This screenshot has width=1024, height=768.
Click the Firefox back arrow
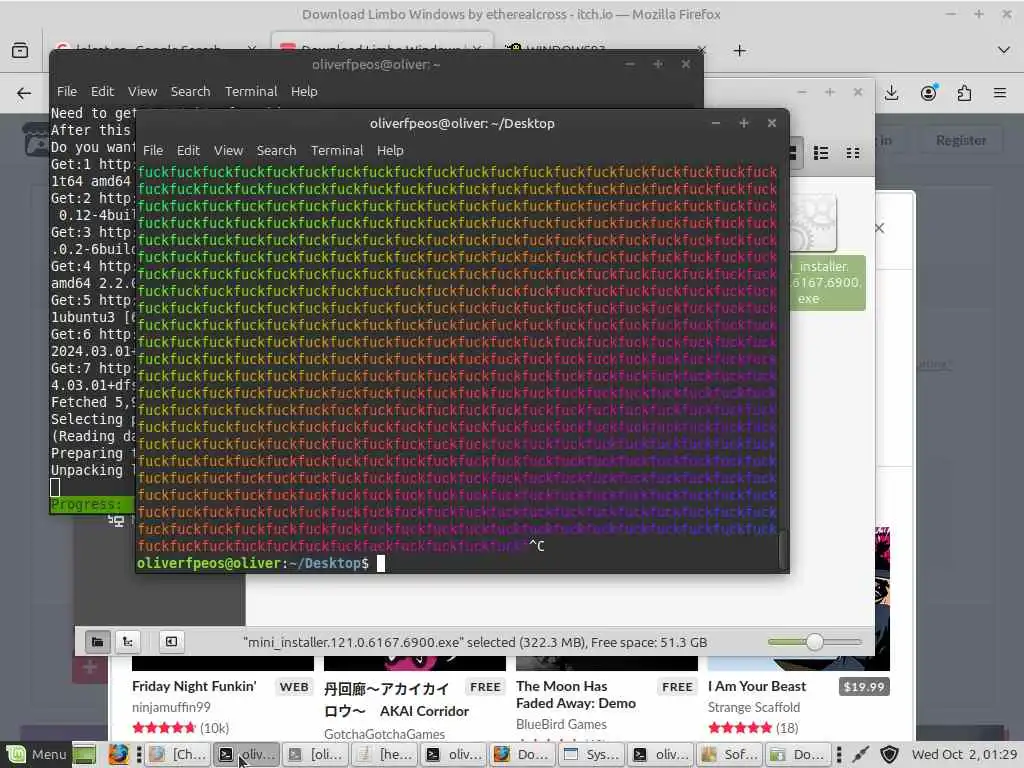(24, 93)
